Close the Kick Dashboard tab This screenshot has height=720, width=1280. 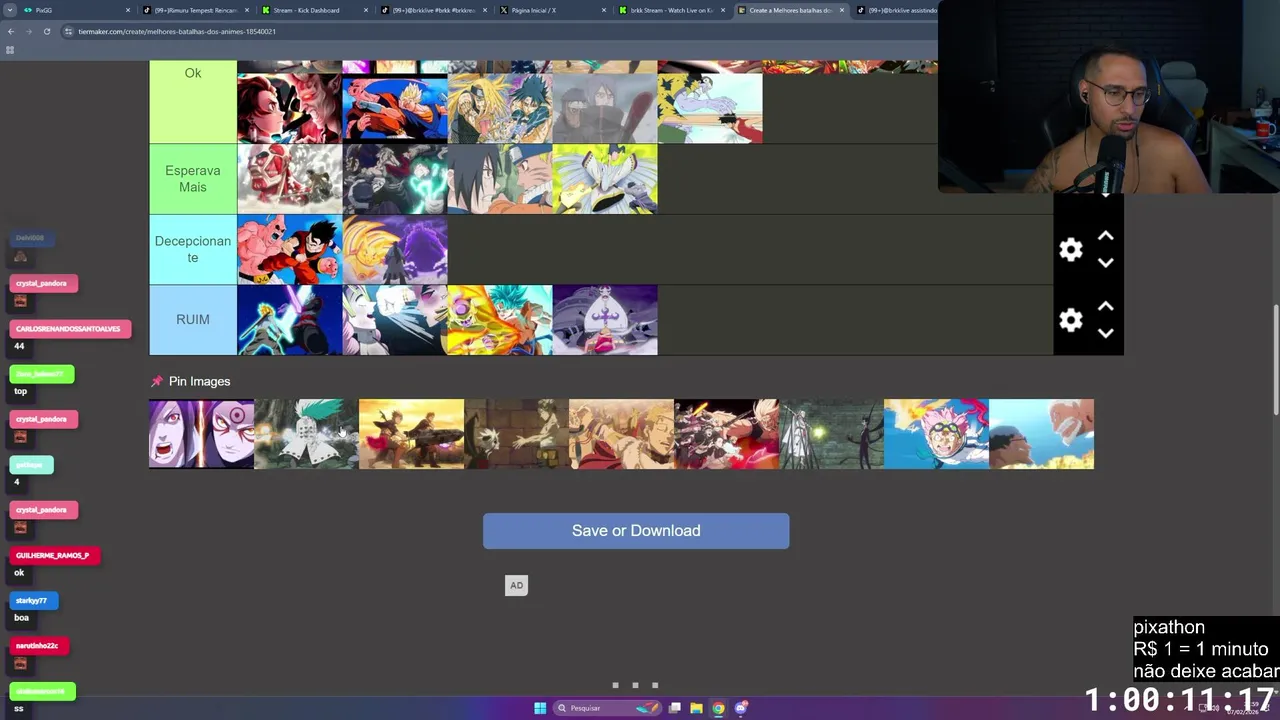(x=366, y=10)
